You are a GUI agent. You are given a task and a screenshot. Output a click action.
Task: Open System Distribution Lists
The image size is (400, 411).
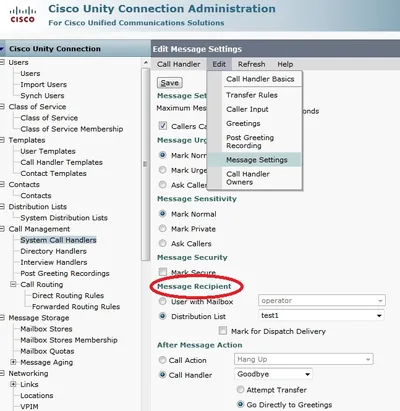pyautogui.click(x=64, y=218)
